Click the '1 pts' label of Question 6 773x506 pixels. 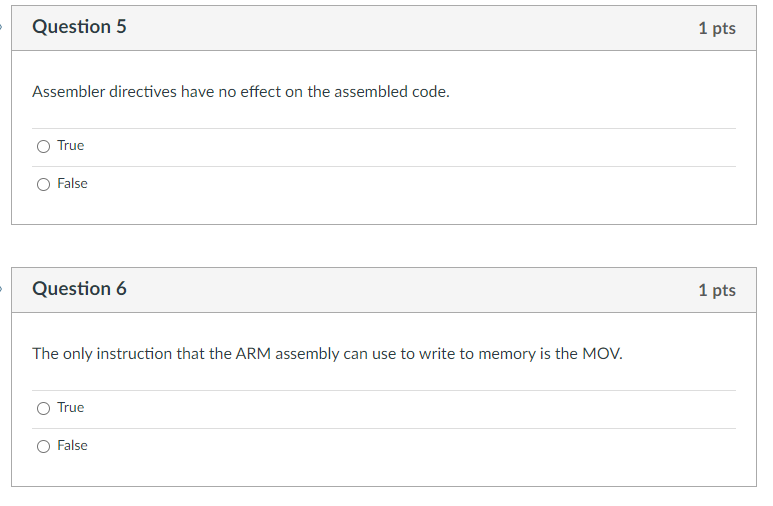point(716,290)
